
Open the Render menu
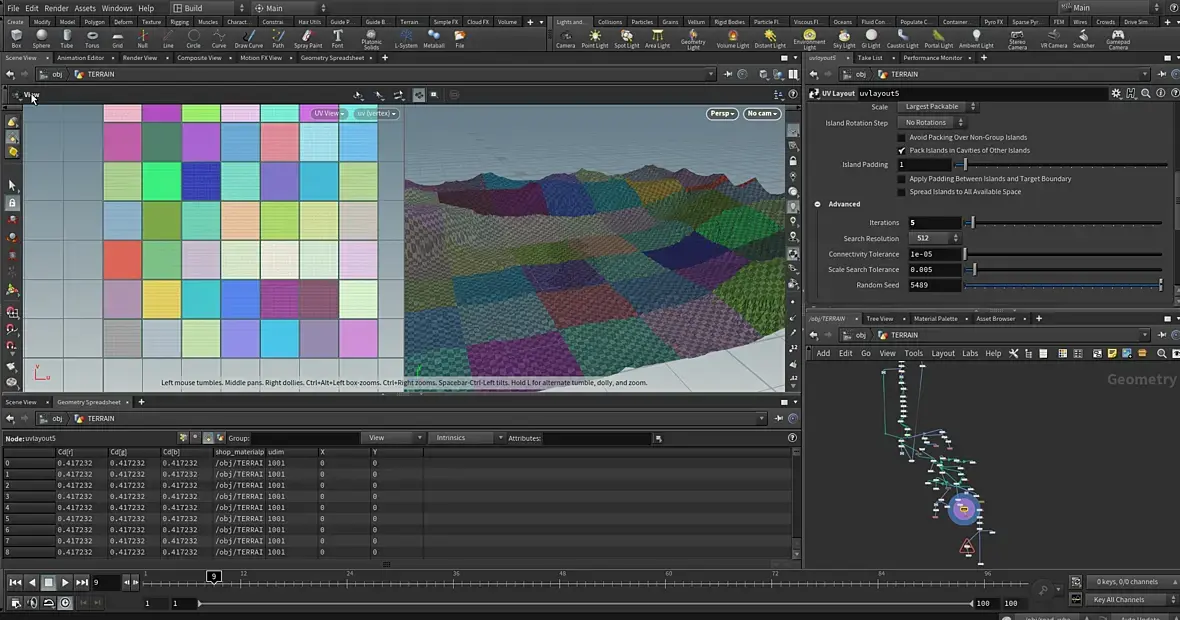56,8
